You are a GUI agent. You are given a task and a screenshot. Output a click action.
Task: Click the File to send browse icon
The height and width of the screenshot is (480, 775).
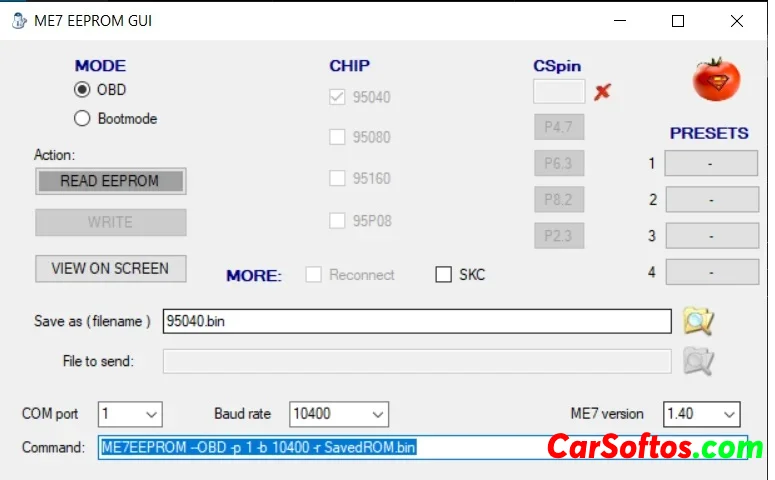pyautogui.click(x=698, y=361)
